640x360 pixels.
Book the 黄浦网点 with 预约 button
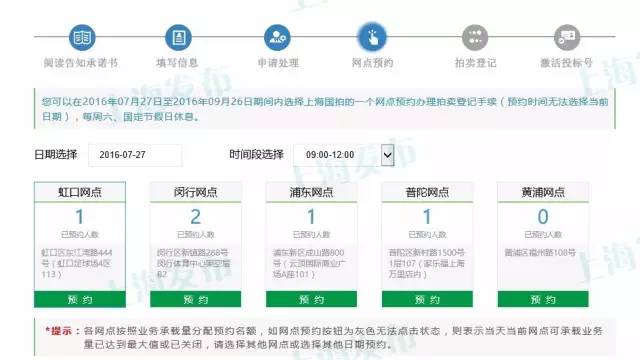(x=543, y=300)
